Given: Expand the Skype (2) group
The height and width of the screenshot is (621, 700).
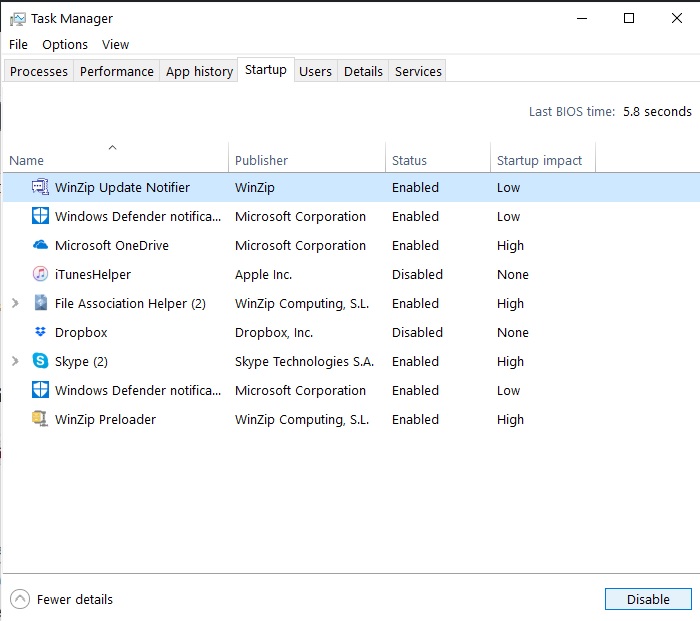Looking at the screenshot, I should click(x=15, y=361).
